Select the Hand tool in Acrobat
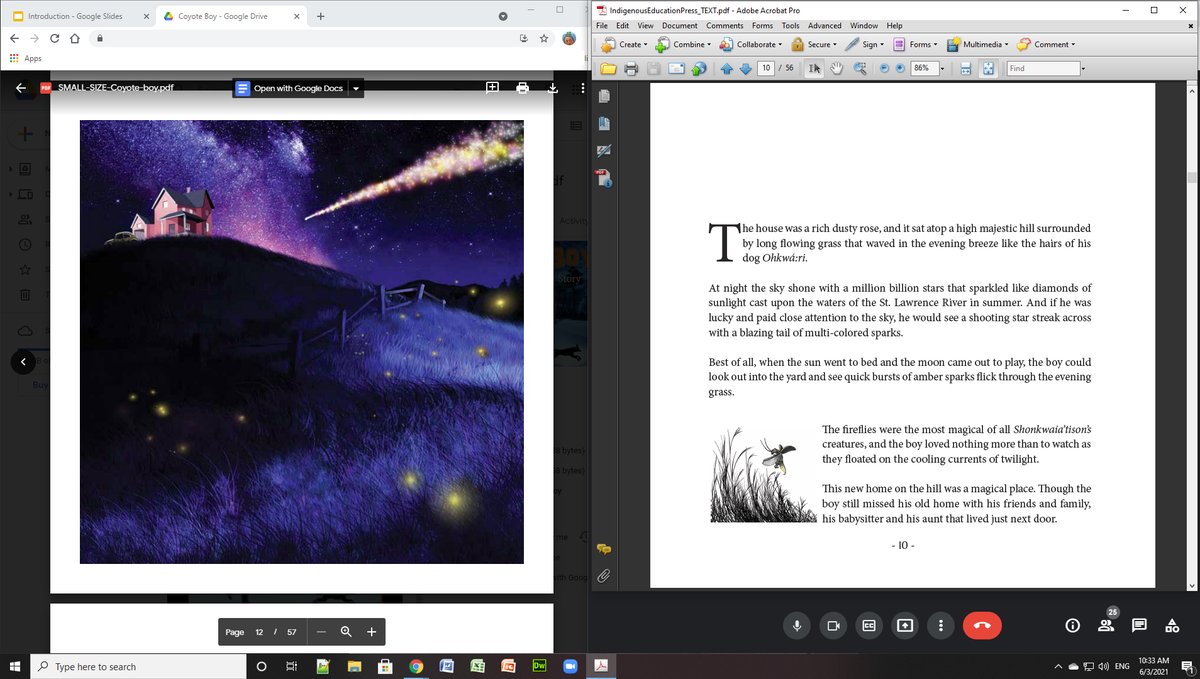The image size is (1200, 679). coord(836,68)
